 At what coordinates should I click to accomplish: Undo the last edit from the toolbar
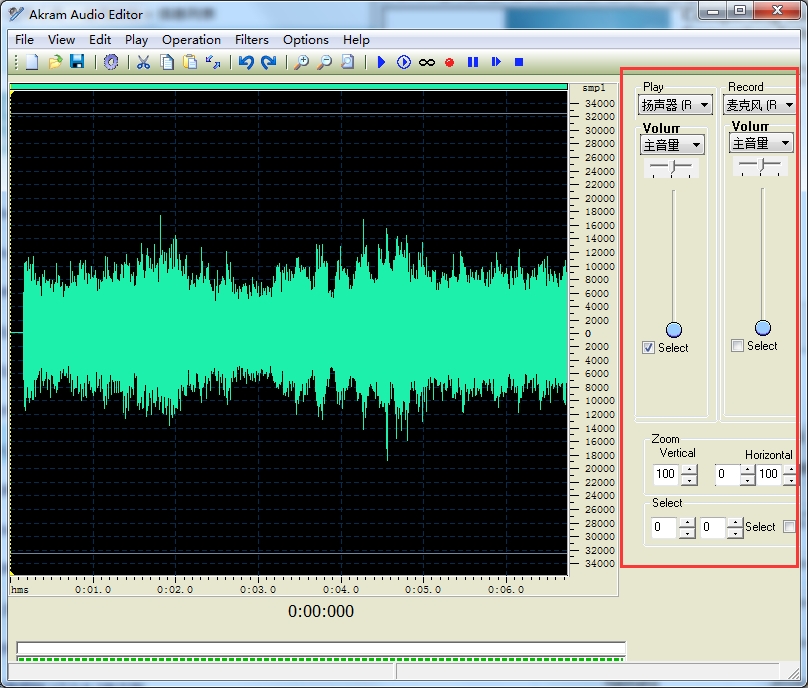[x=246, y=62]
